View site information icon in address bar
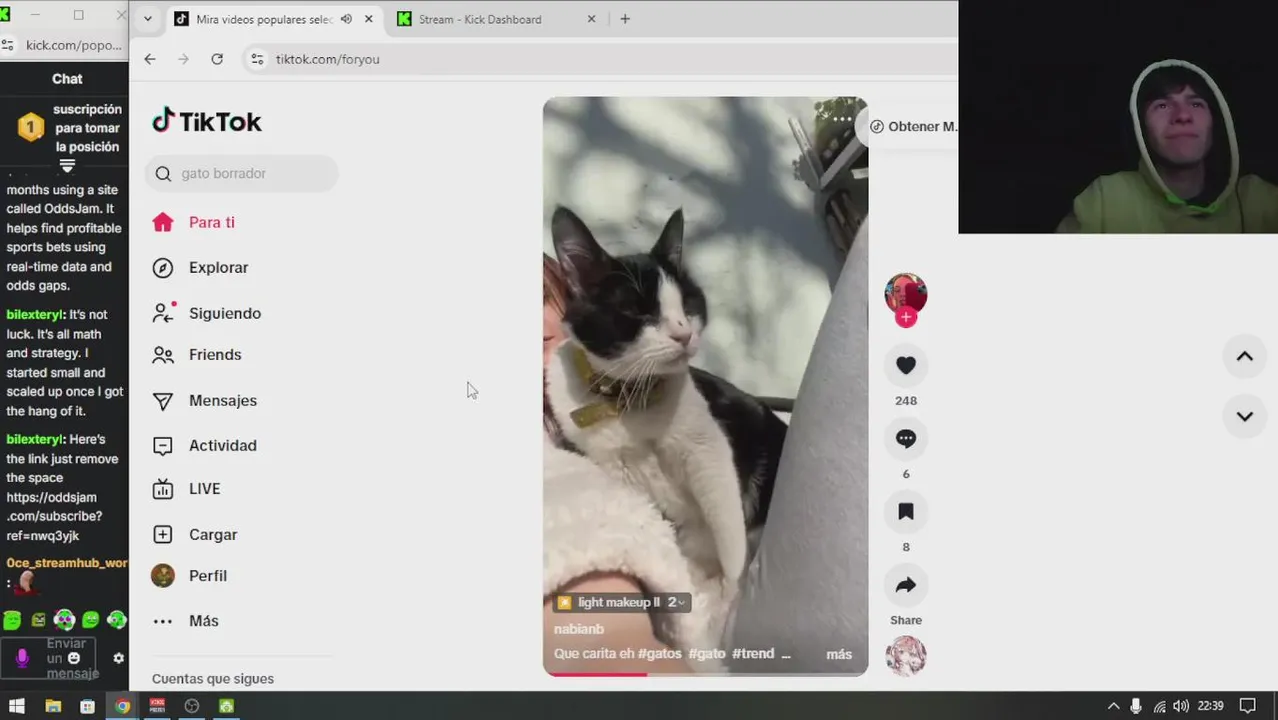 pos(258,59)
